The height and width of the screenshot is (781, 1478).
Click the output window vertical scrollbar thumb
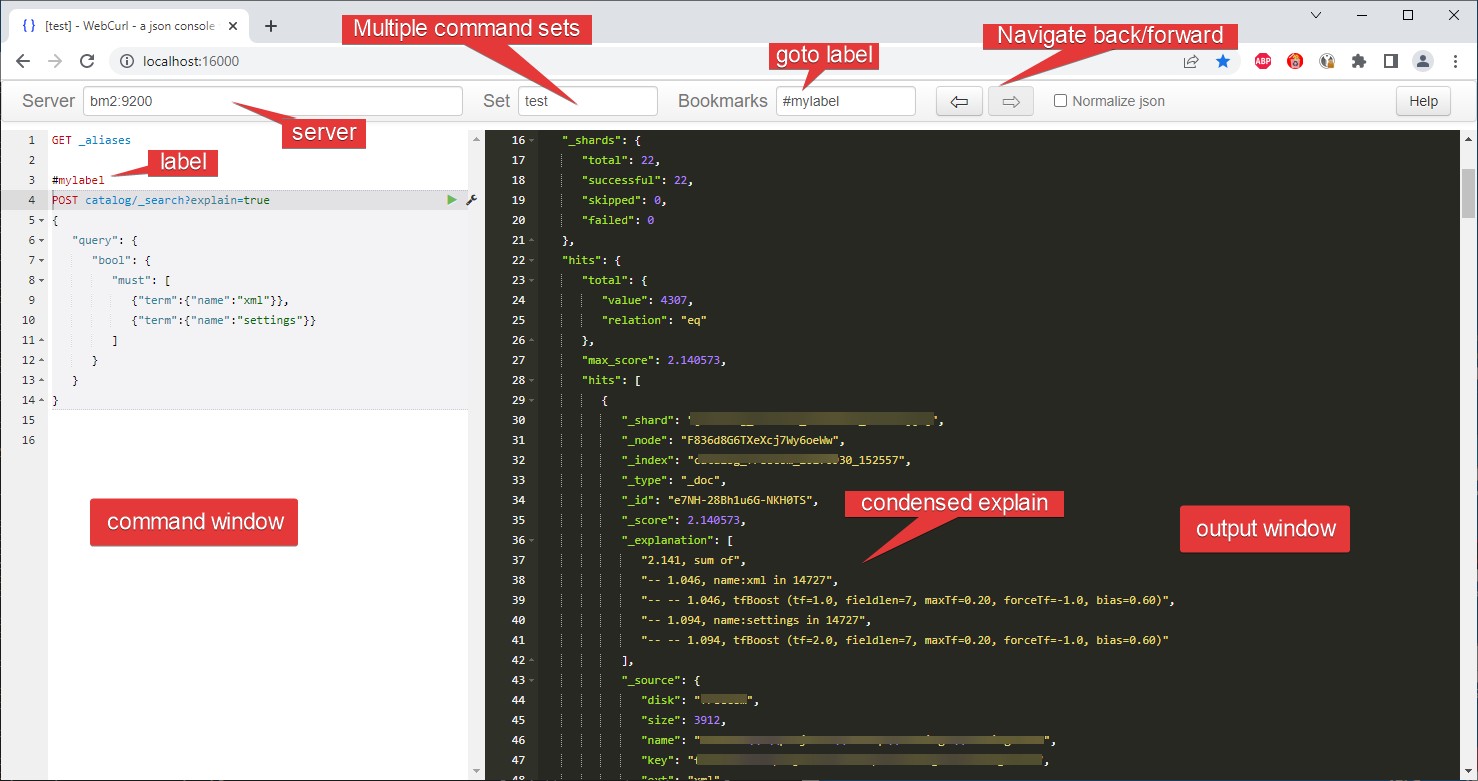click(x=1469, y=193)
